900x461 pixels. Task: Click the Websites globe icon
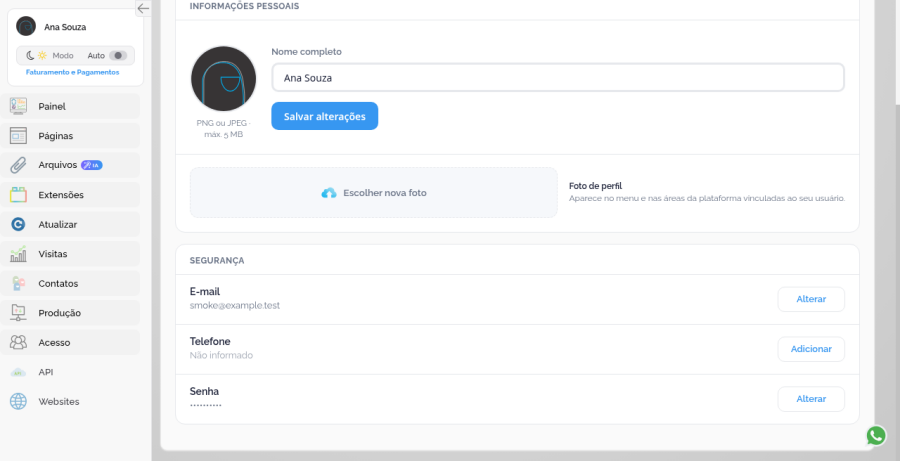click(18, 401)
